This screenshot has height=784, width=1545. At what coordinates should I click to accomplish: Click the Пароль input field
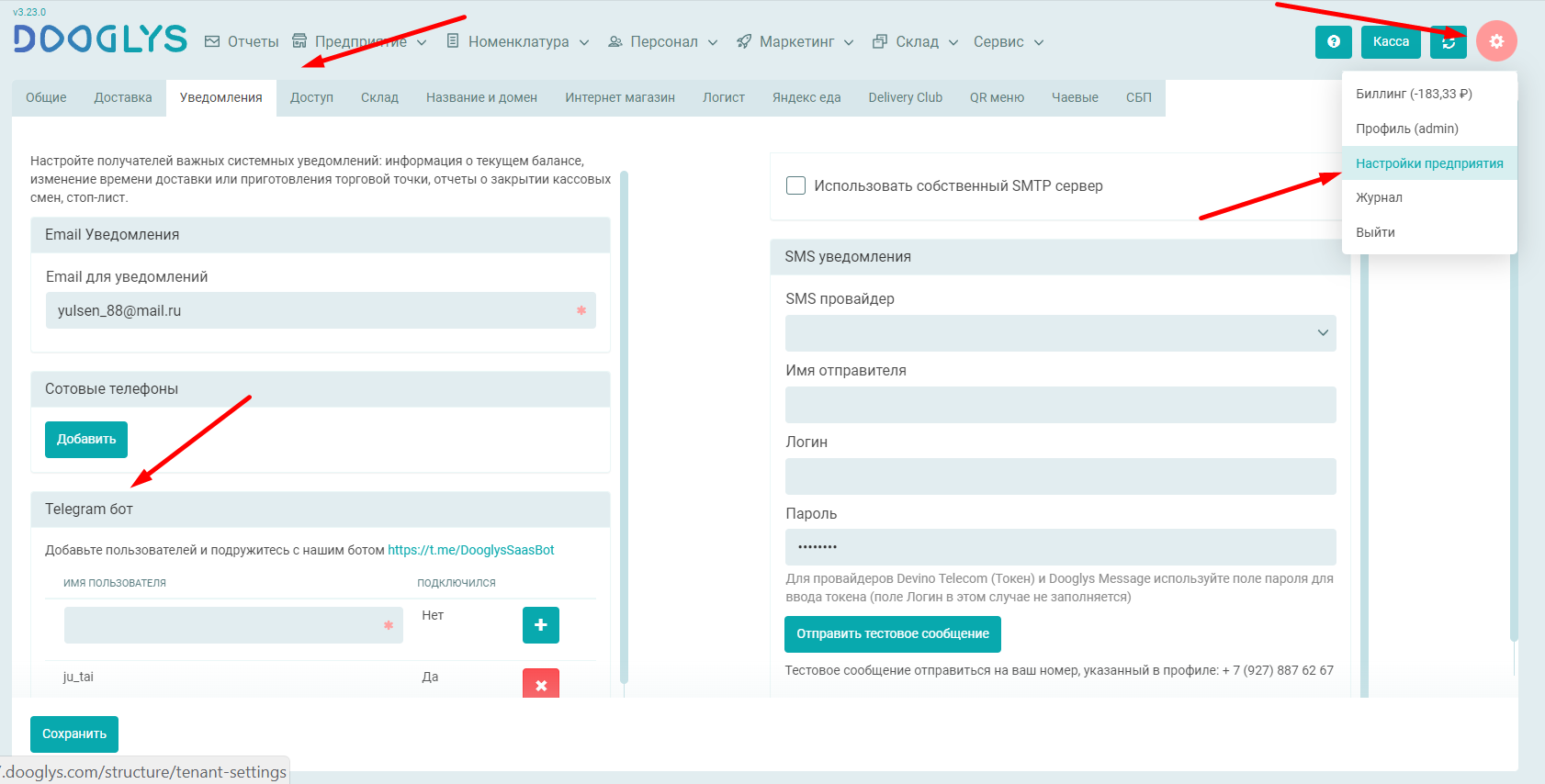pyautogui.click(x=1060, y=547)
